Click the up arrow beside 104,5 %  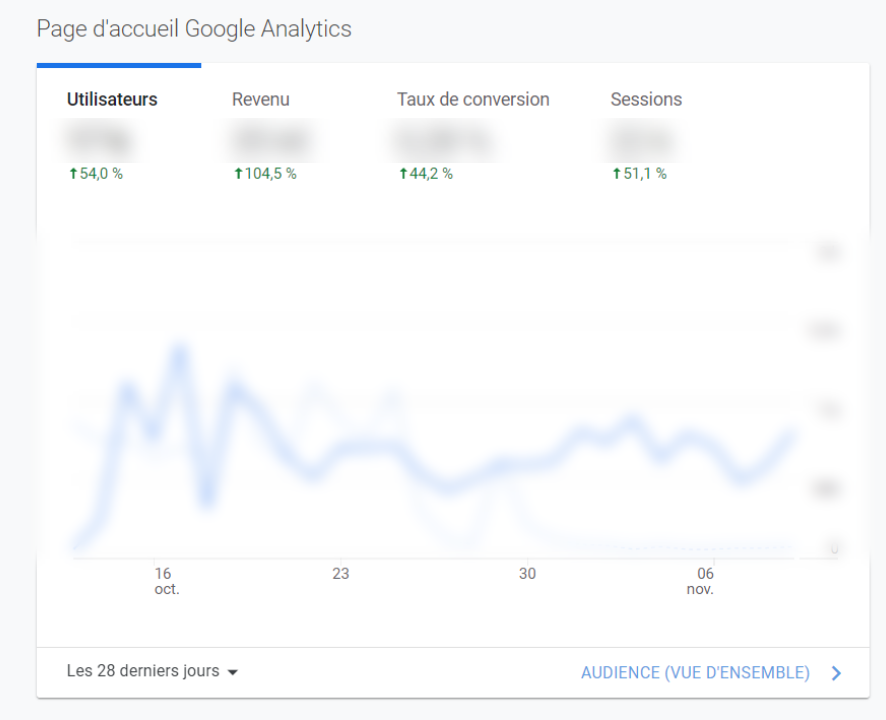click(x=238, y=174)
